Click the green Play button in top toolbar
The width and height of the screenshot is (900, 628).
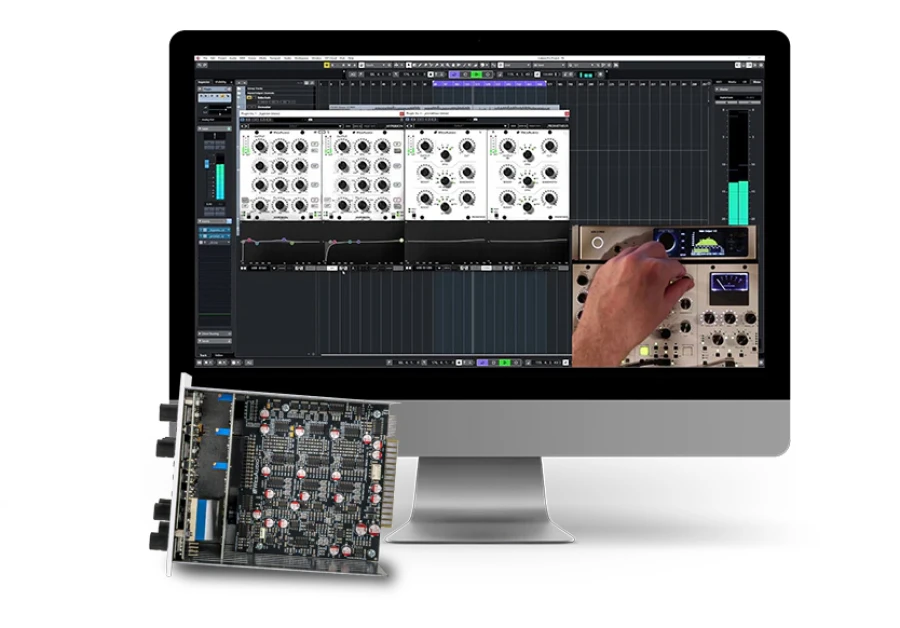(476, 74)
